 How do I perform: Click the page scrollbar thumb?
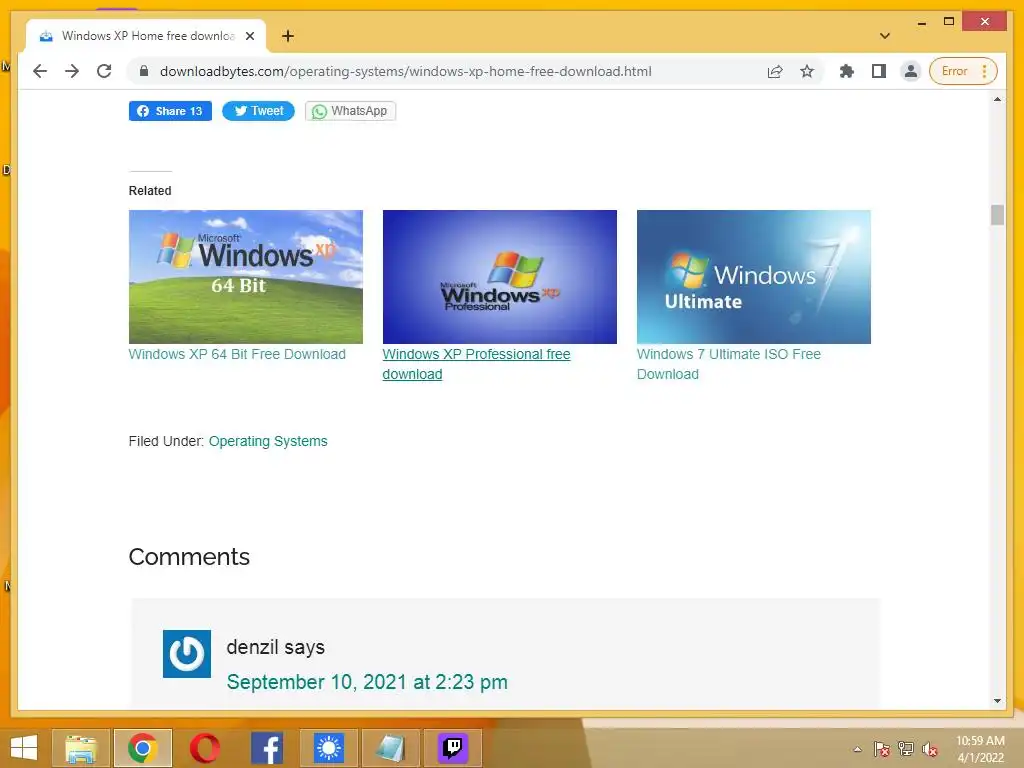[x=997, y=215]
